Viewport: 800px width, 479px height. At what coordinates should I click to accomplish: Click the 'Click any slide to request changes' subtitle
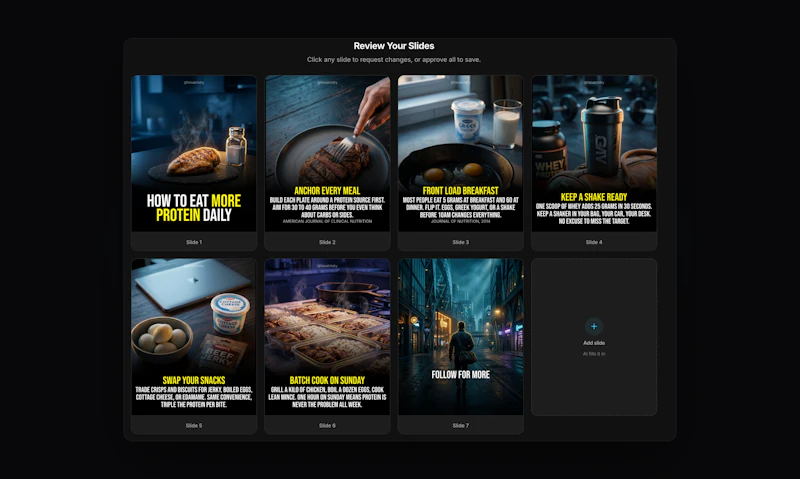(x=394, y=60)
